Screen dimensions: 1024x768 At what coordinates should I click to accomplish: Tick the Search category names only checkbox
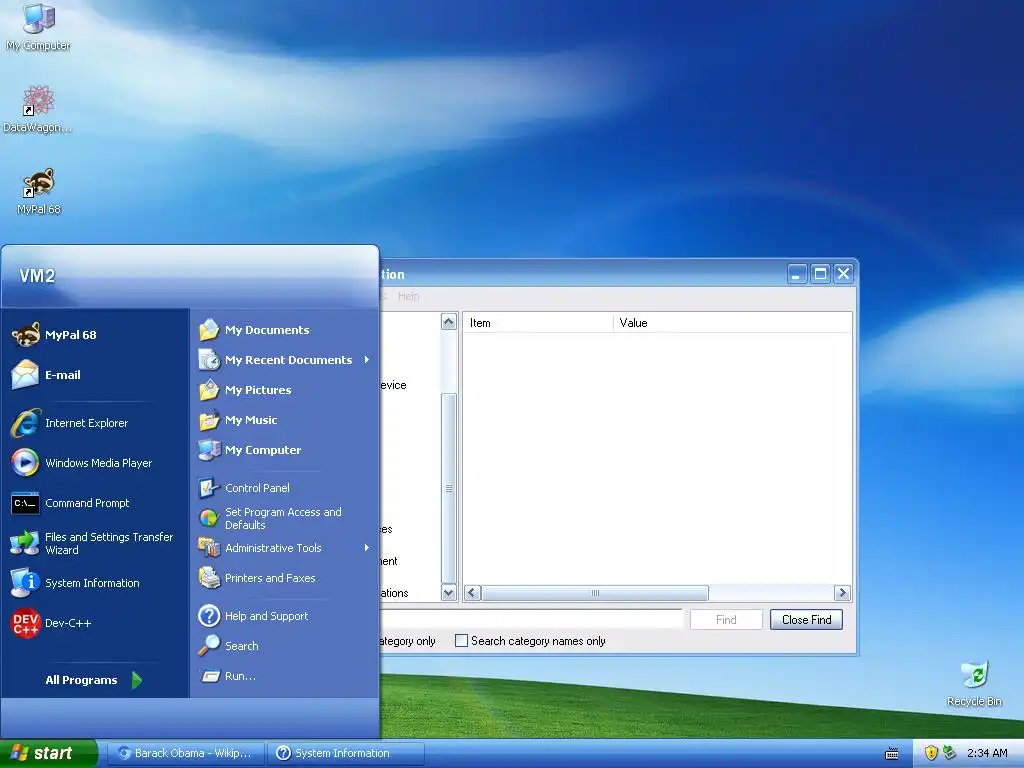(461, 641)
